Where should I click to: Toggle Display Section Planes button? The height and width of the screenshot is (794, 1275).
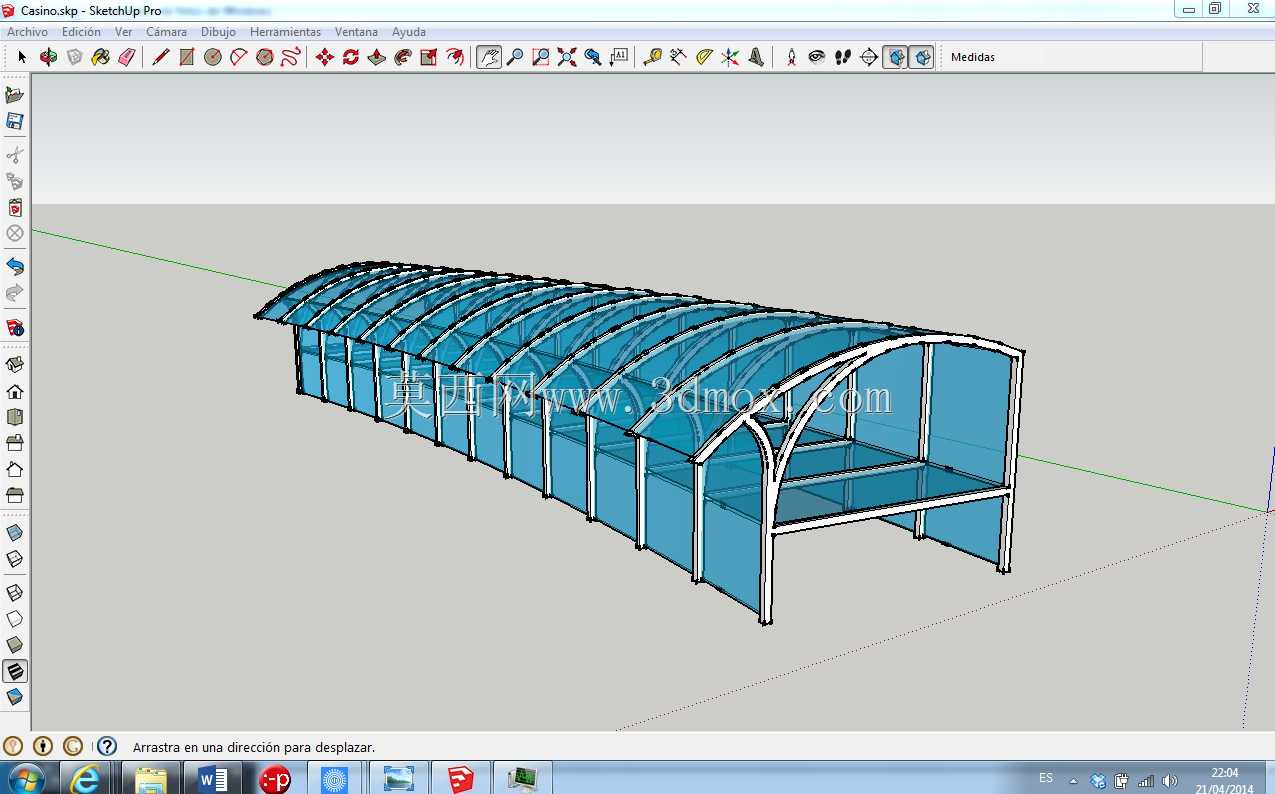coord(896,57)
